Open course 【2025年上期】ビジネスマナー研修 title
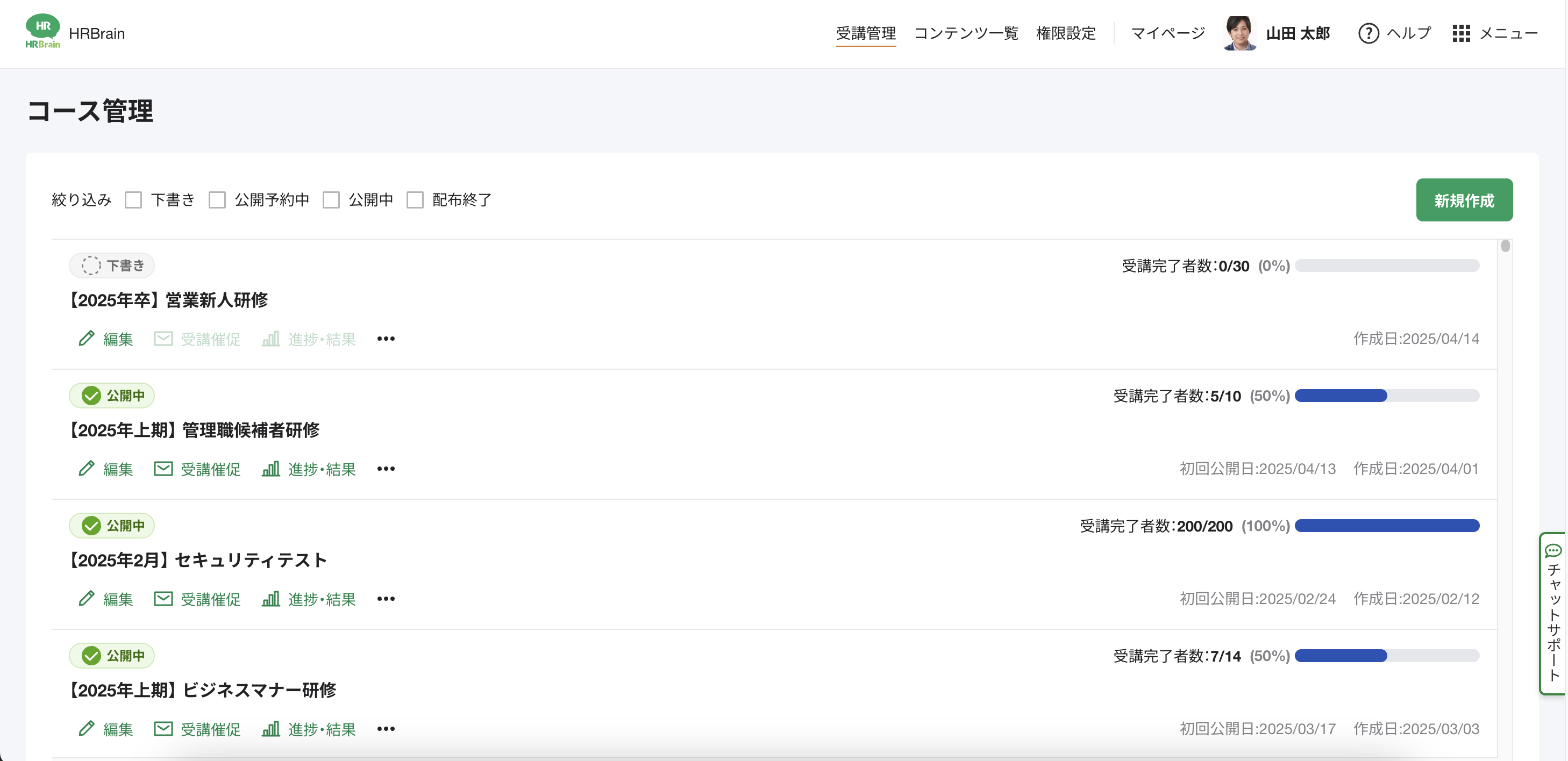This screenshot has width=1568, height=761. [x=202, y=691]
